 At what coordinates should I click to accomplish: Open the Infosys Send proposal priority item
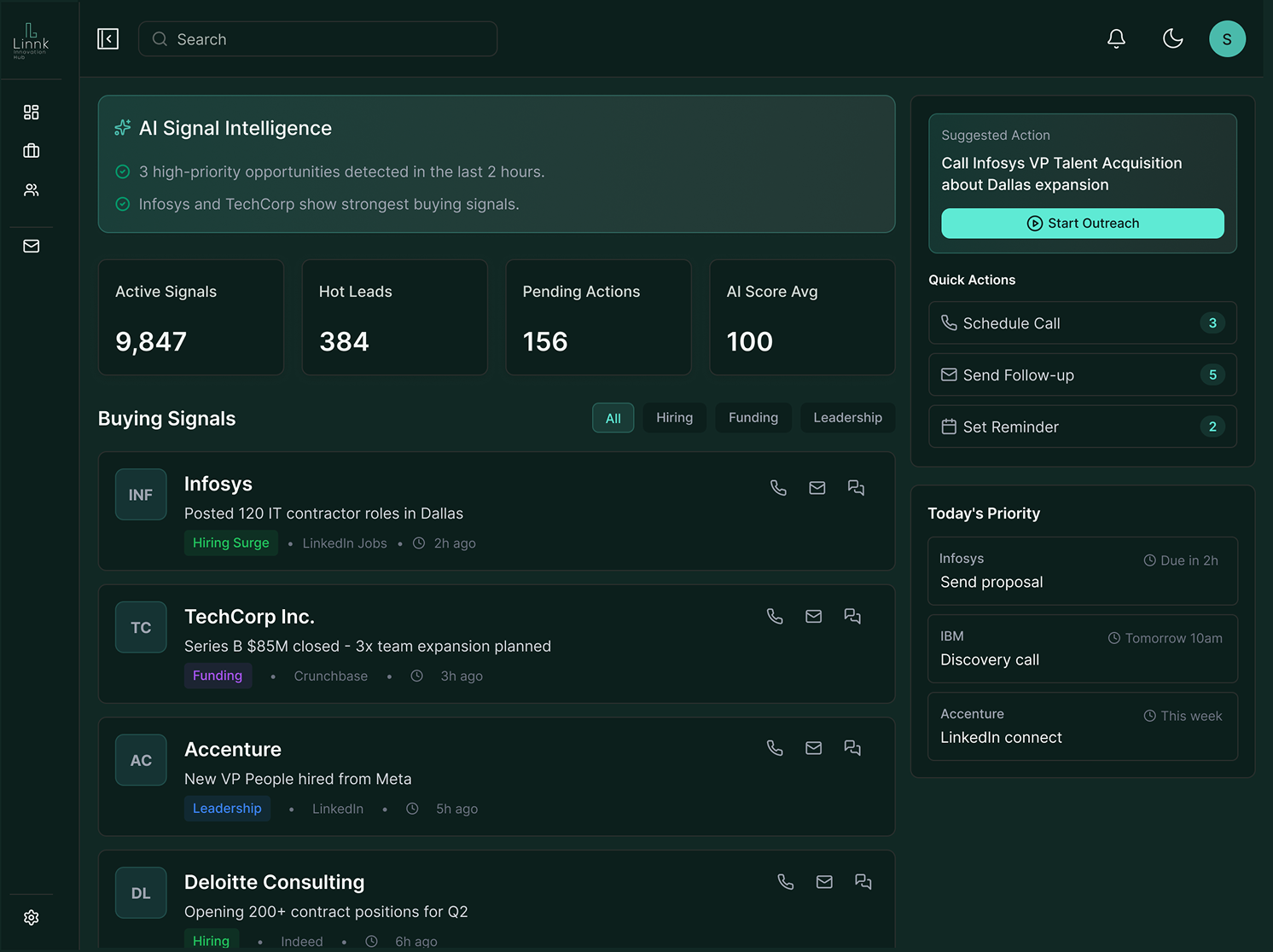pos(1083,572)
